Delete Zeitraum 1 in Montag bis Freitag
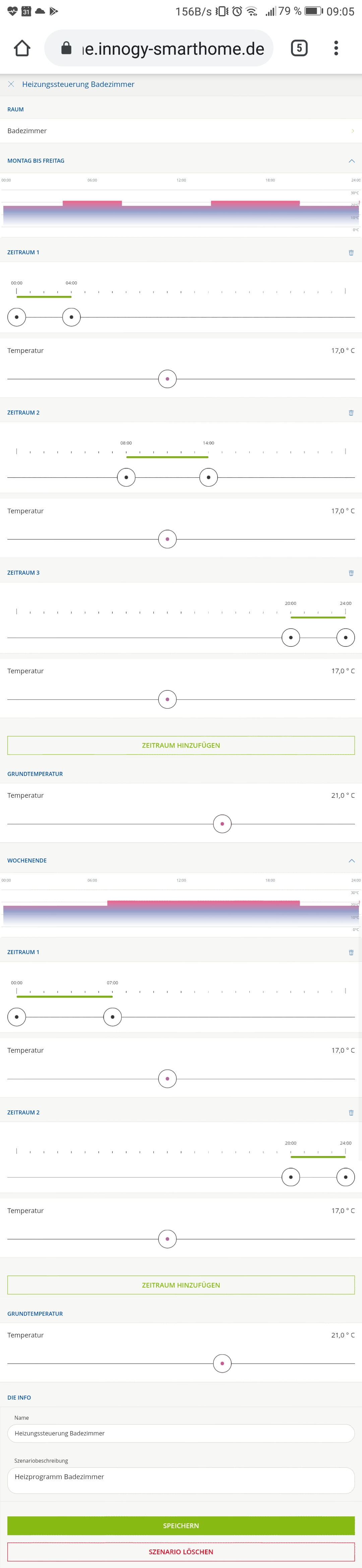Image resolution: width=362 pixels, height=1568 pixels. coord(351,253)
